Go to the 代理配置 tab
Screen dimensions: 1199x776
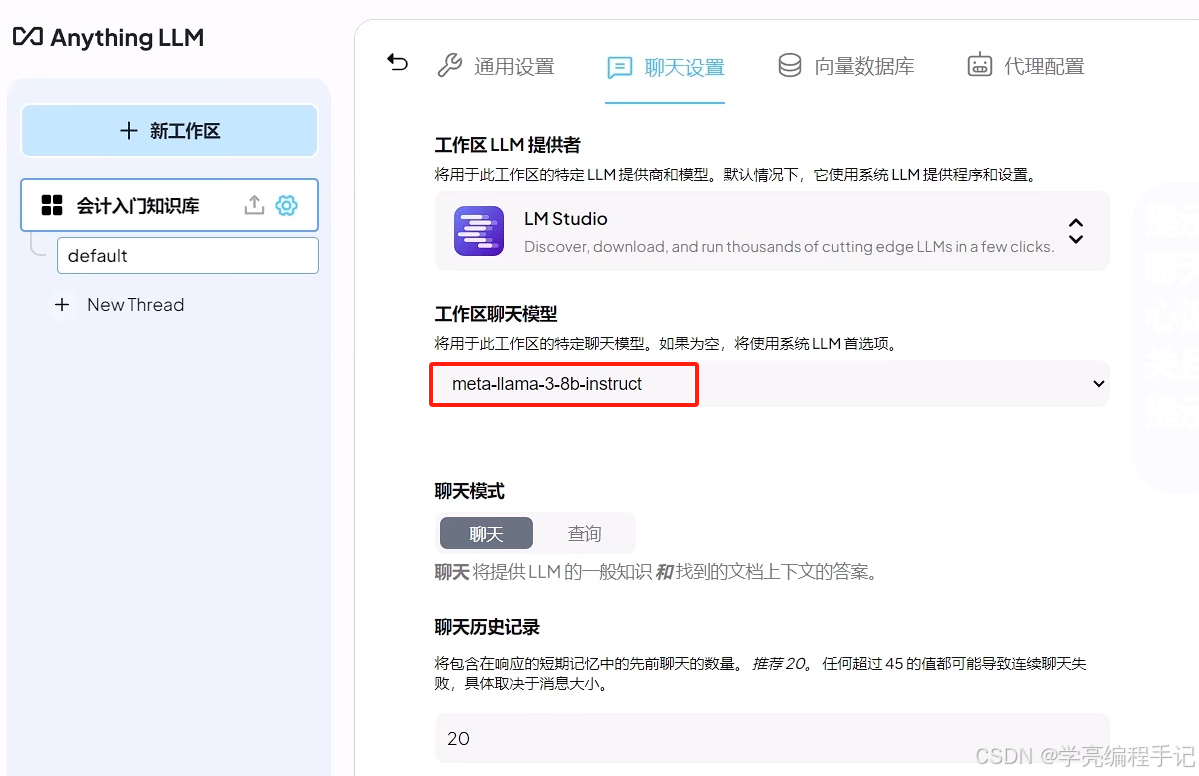point(1026,67)
